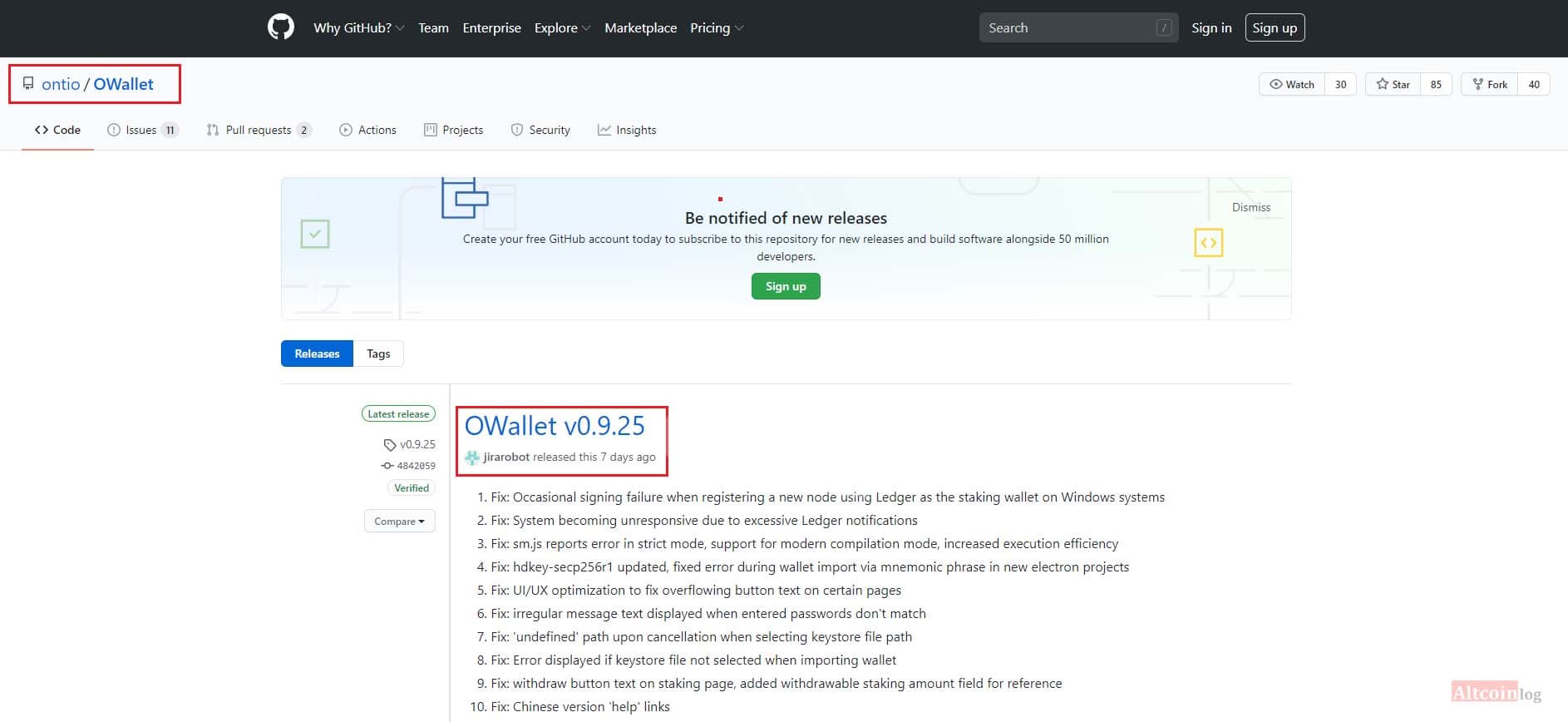Open the Enterprise page
Screen dimensions: 1568x722
pos(491,27)
